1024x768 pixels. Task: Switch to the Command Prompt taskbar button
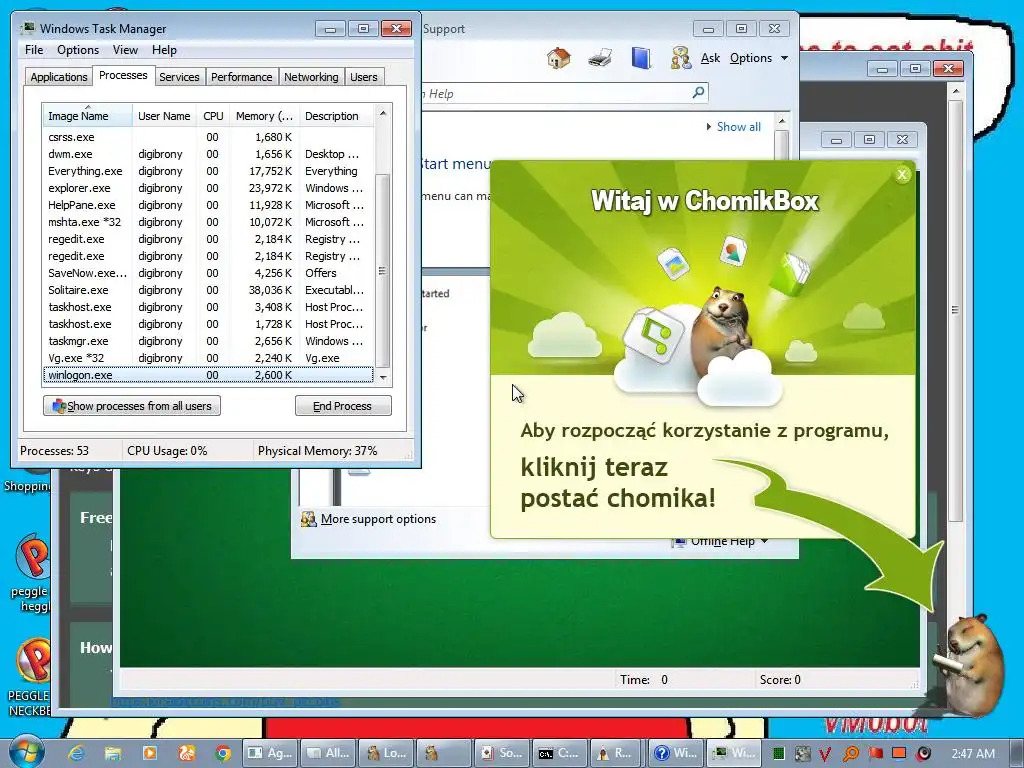tap(560, 753)
